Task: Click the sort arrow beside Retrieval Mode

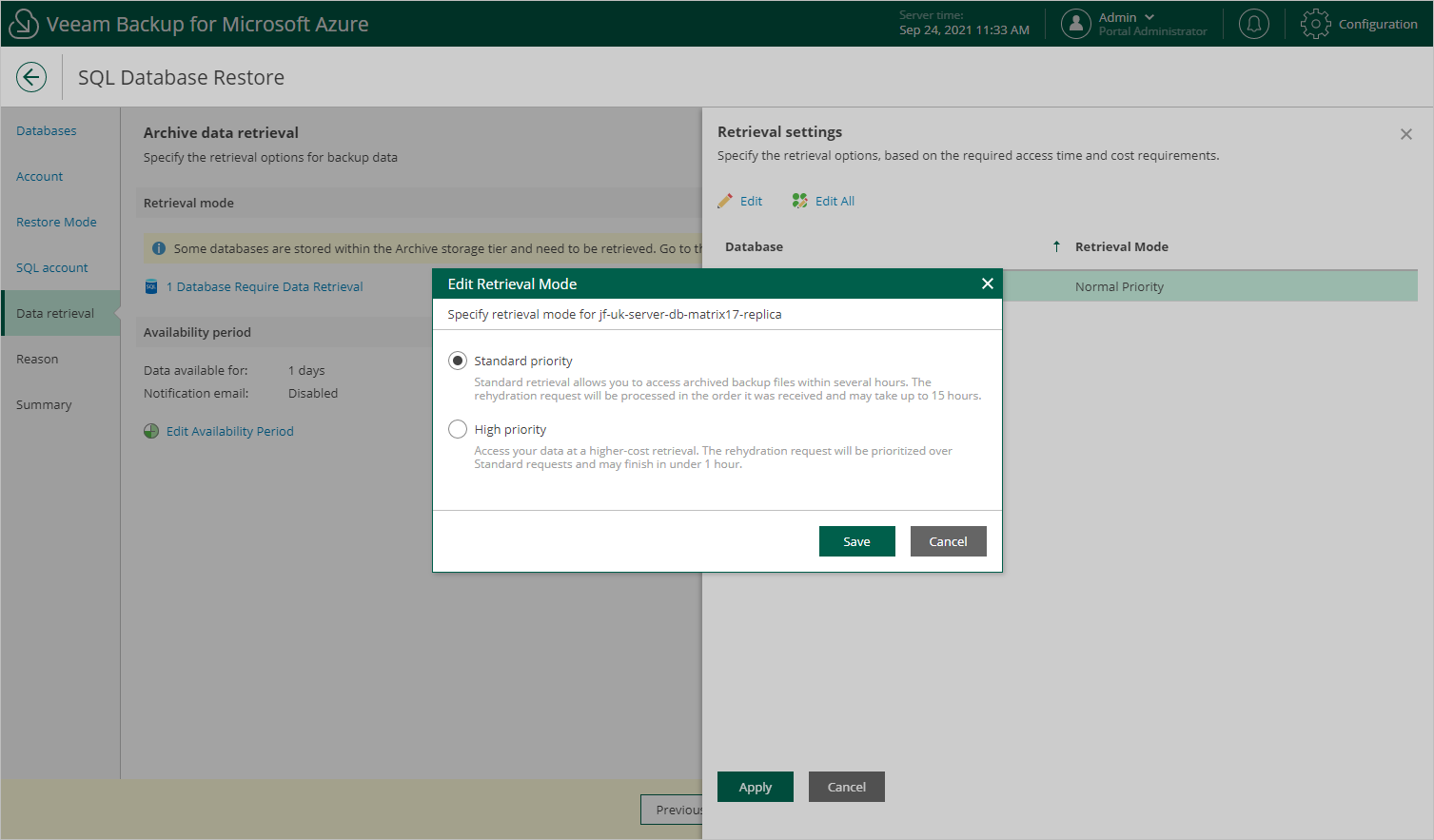Action: [1056, 246]
